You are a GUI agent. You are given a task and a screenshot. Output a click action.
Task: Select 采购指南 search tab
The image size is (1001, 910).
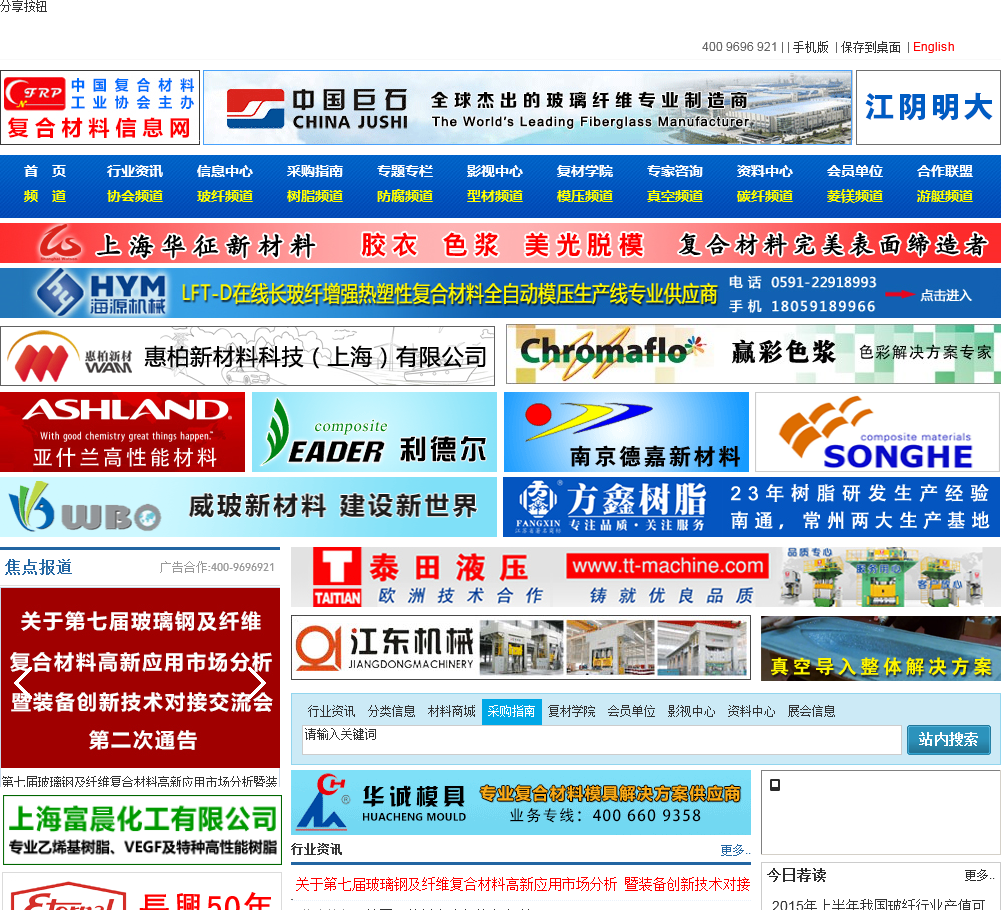click(x=511, y=711)
